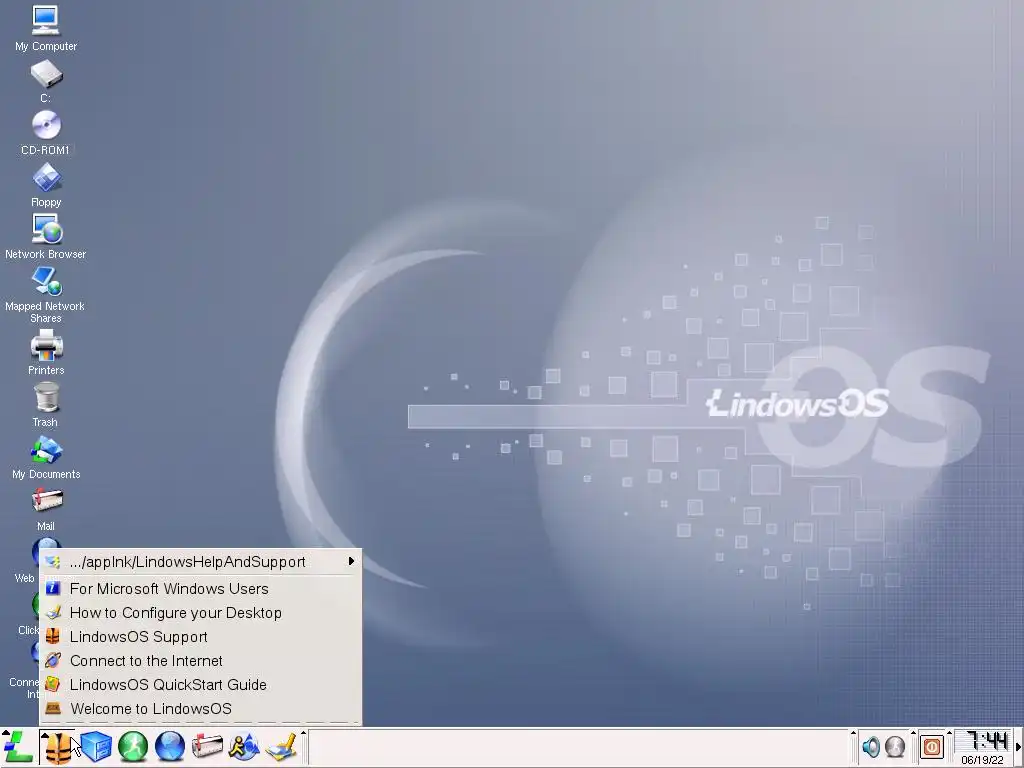Select the C: drive desktop icon
Image resolution: width=1024 pixels, height=768 pixels.
[46, 81]
